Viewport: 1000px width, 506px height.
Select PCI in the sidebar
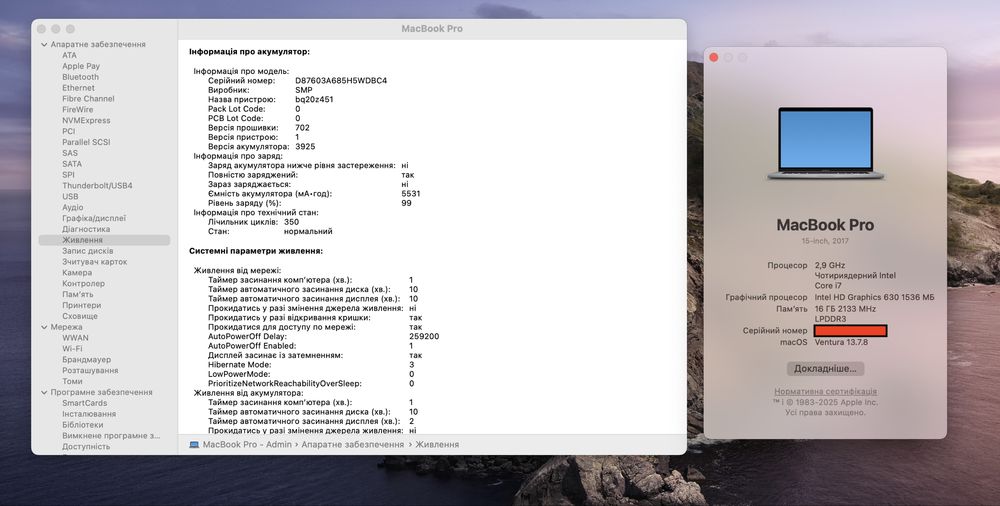pos(68,131)
